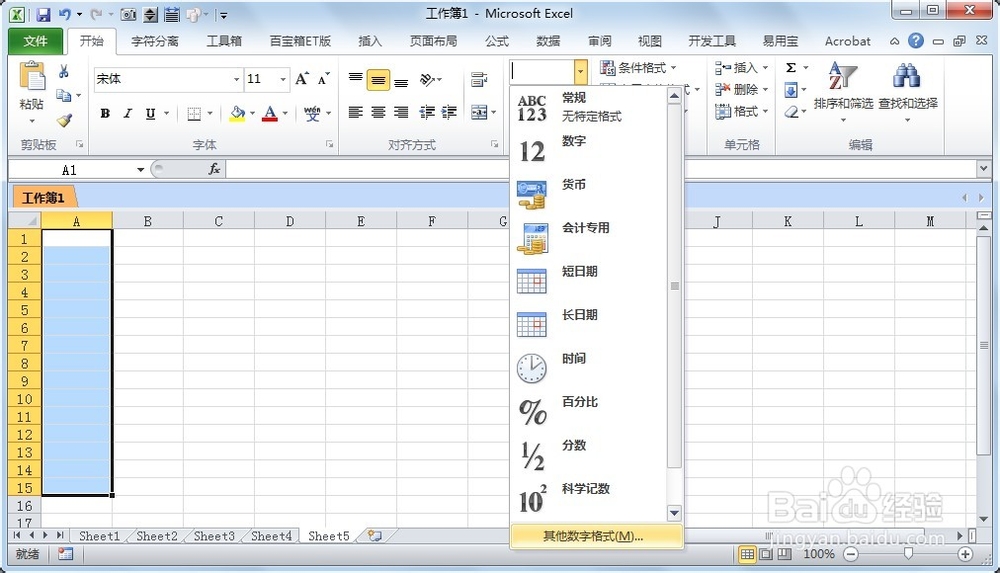
Task: Switch to the 开发工具 ribbon tab
Action: 712,41
